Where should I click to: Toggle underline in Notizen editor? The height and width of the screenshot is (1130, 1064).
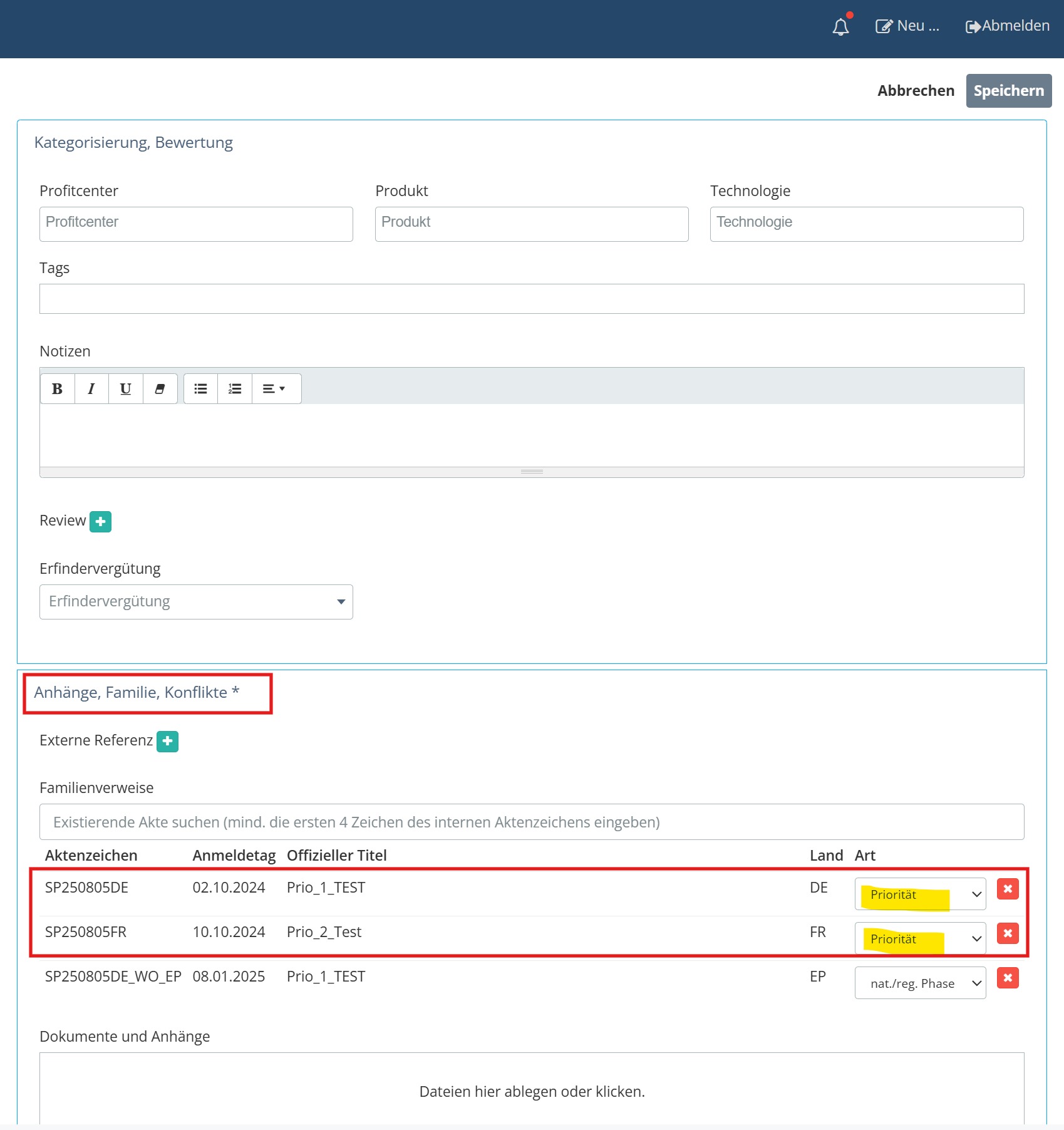click(126, 389)
